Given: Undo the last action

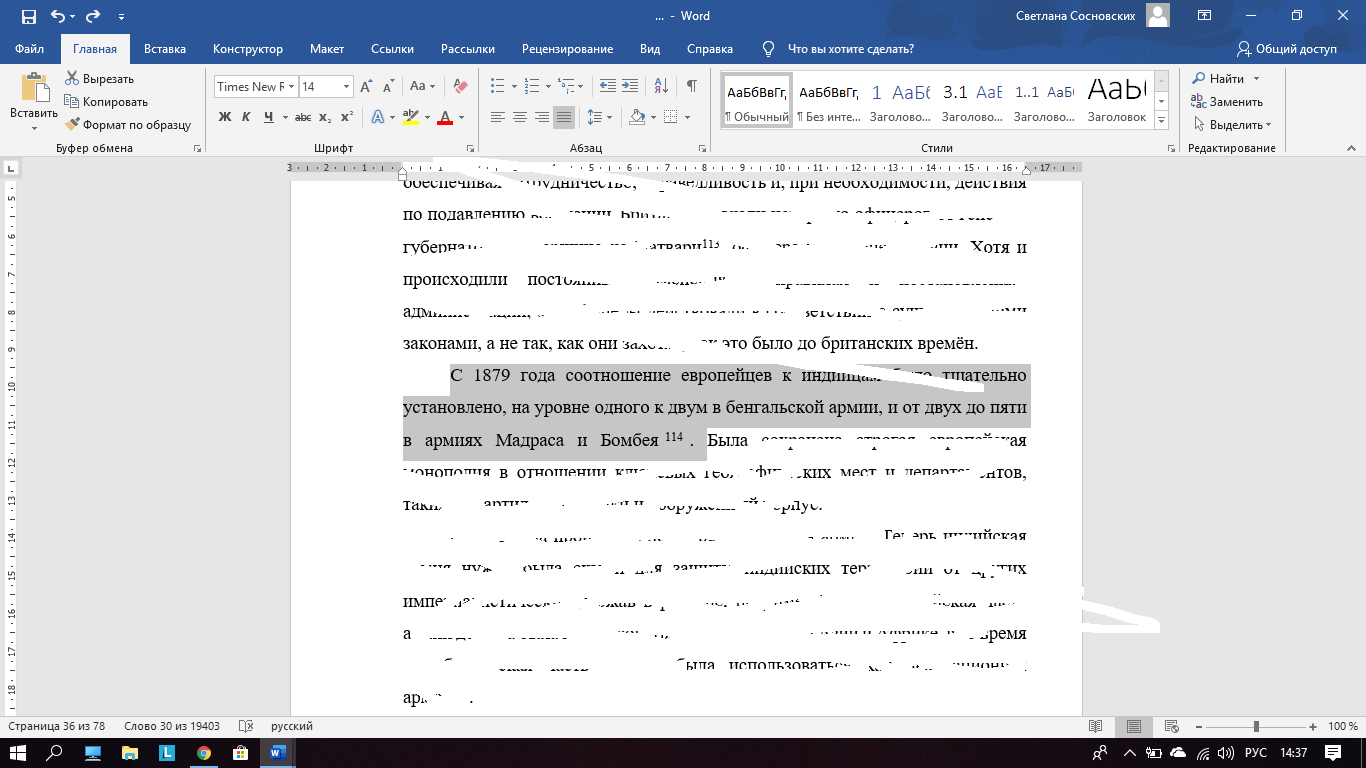Looking at the screenshot, I should tap(58, 16).
